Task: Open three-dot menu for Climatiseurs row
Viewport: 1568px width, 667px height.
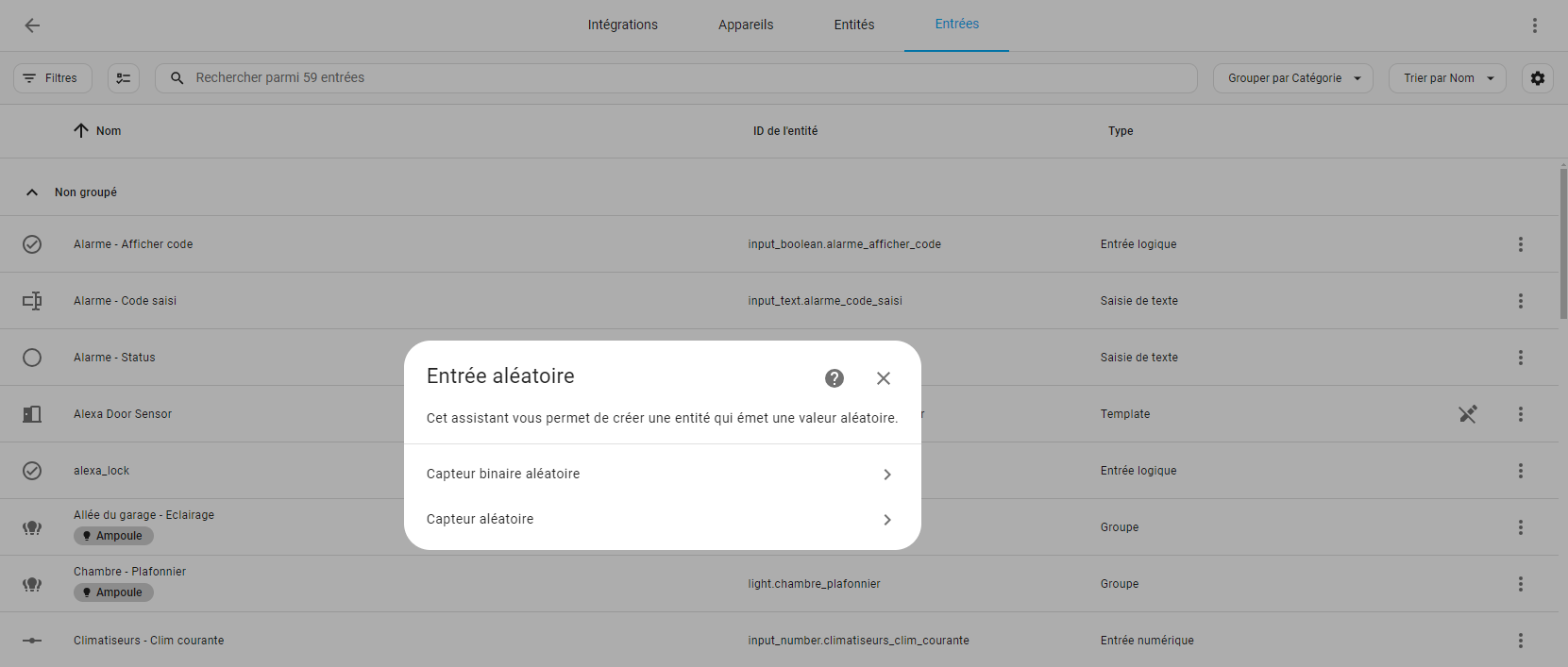Action: pyautogui.click(x=1521, y=641)
